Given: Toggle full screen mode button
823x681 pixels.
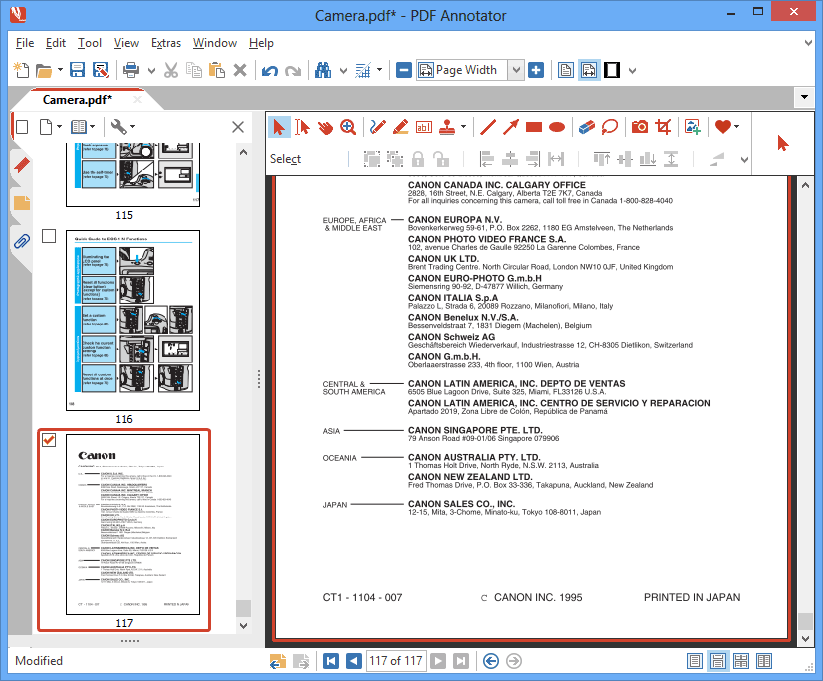Looking at the screenshot, I should coord(612,70).
